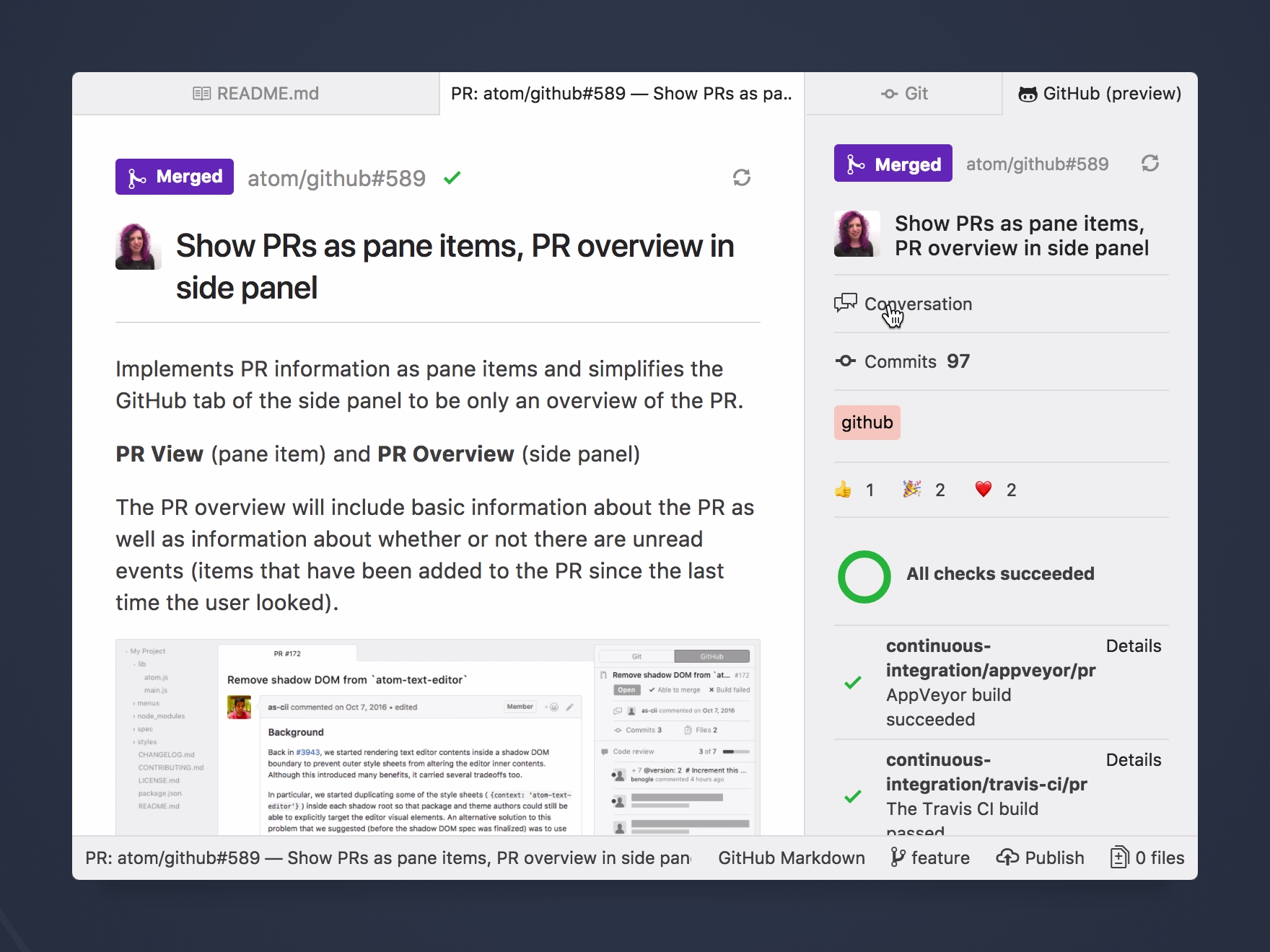Open the embedded PR screenshot image
Image resolution: width=1270 pixels, height=952 pixels.
tap(438, 737)
